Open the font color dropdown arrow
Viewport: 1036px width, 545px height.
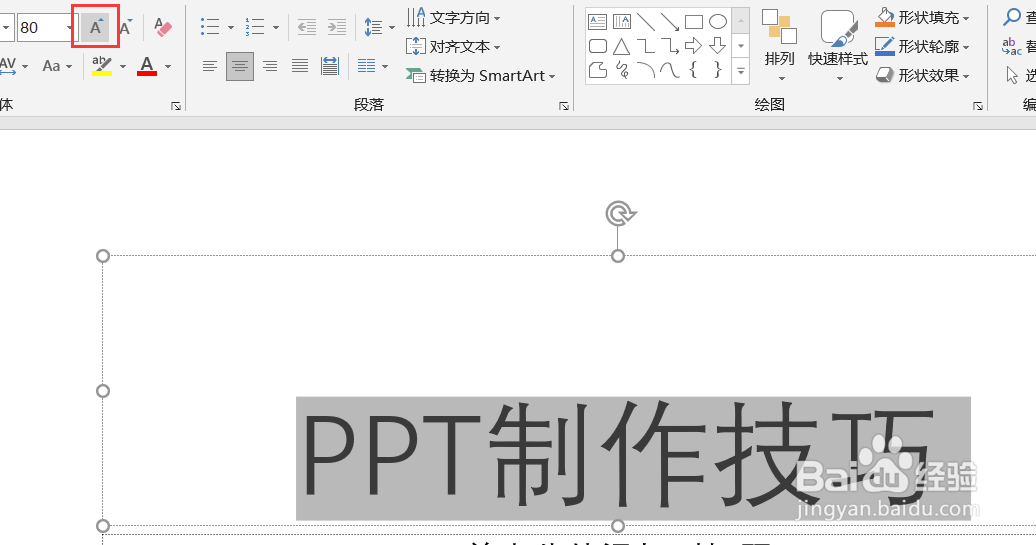click(168, 66)
